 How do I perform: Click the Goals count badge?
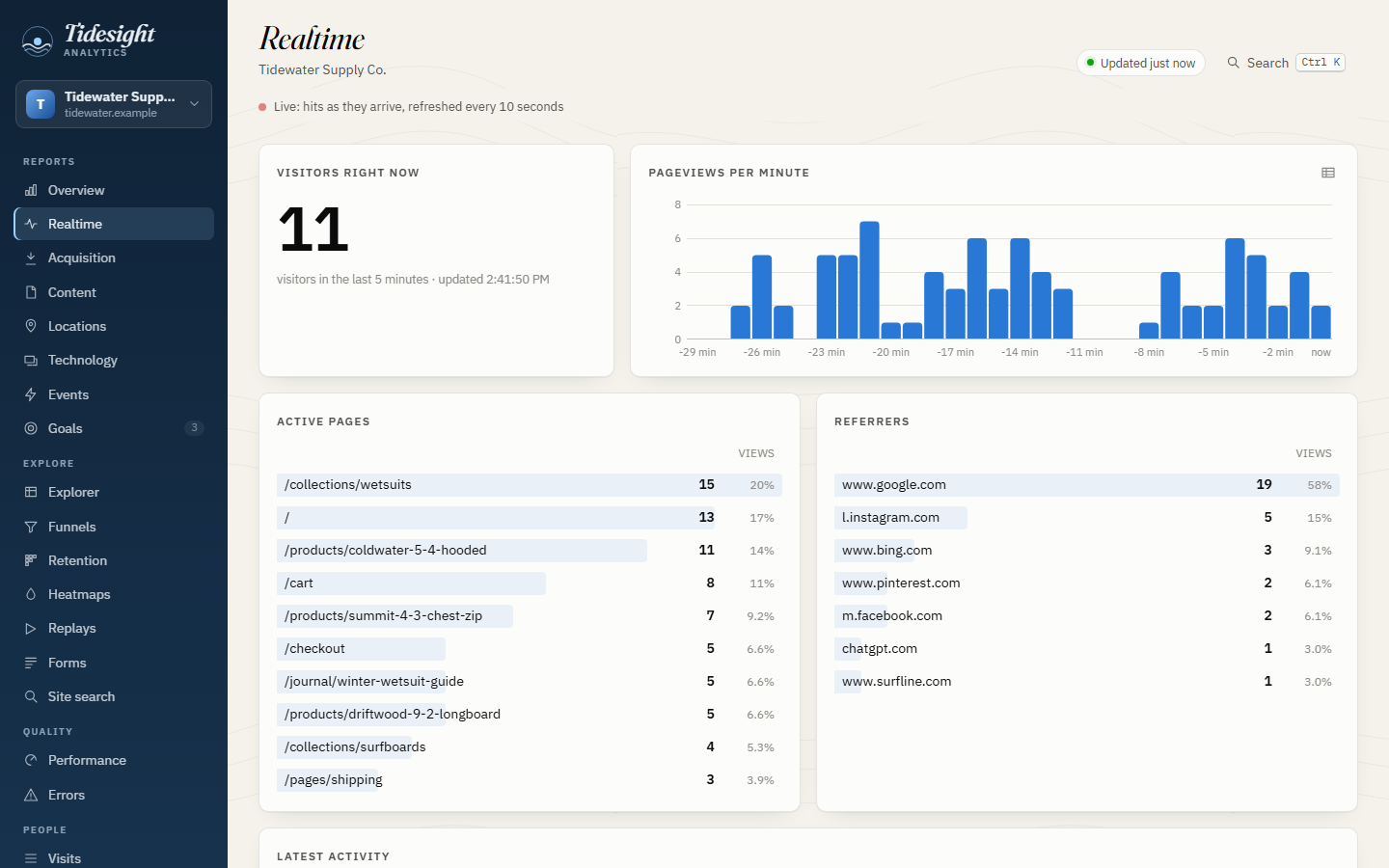click(x=194, y=428)
